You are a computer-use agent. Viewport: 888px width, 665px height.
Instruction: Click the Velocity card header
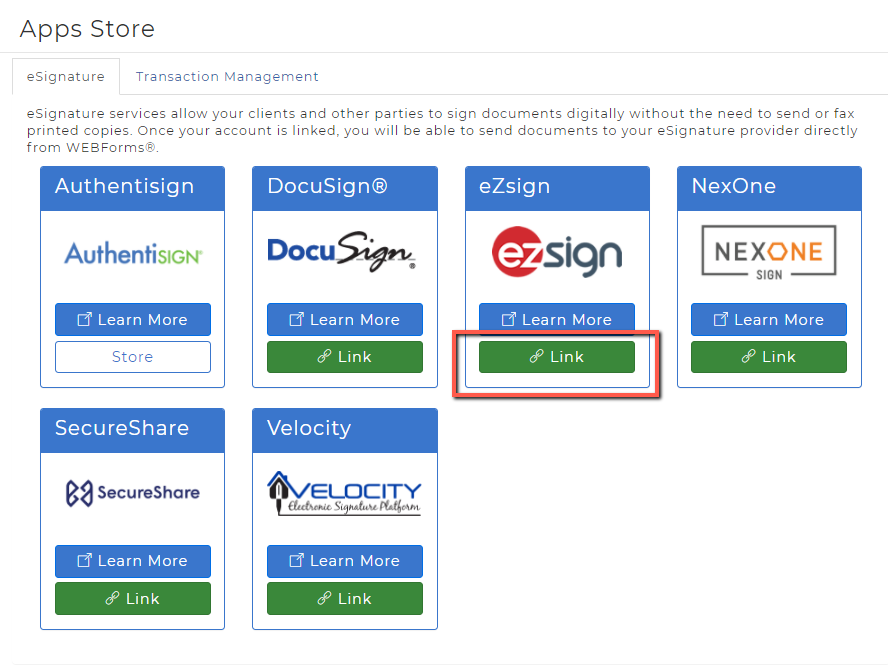click(345, 430)
